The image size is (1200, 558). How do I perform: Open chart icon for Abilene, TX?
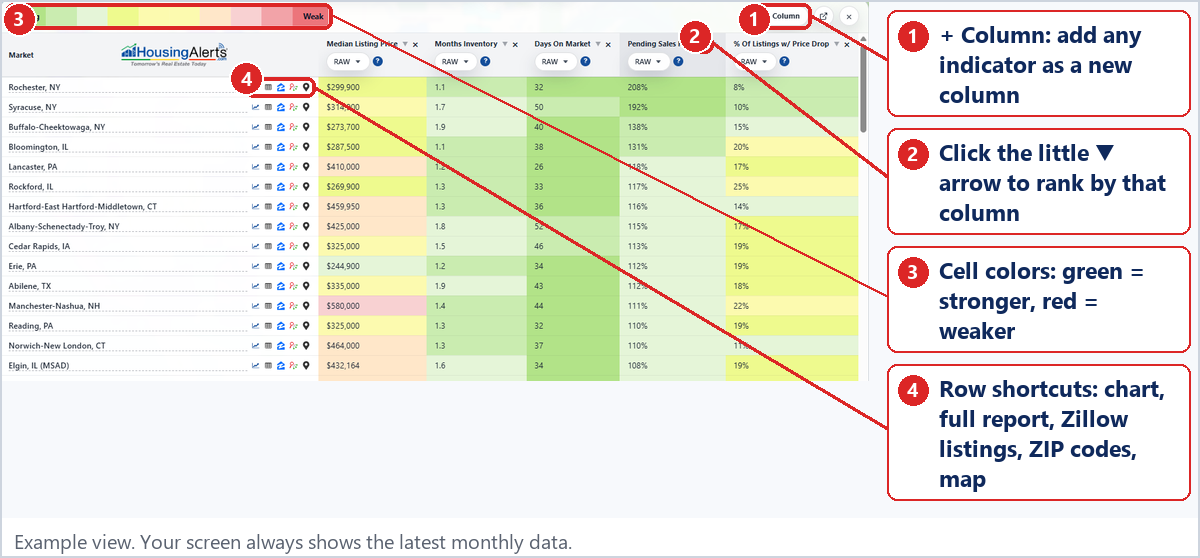256,286
